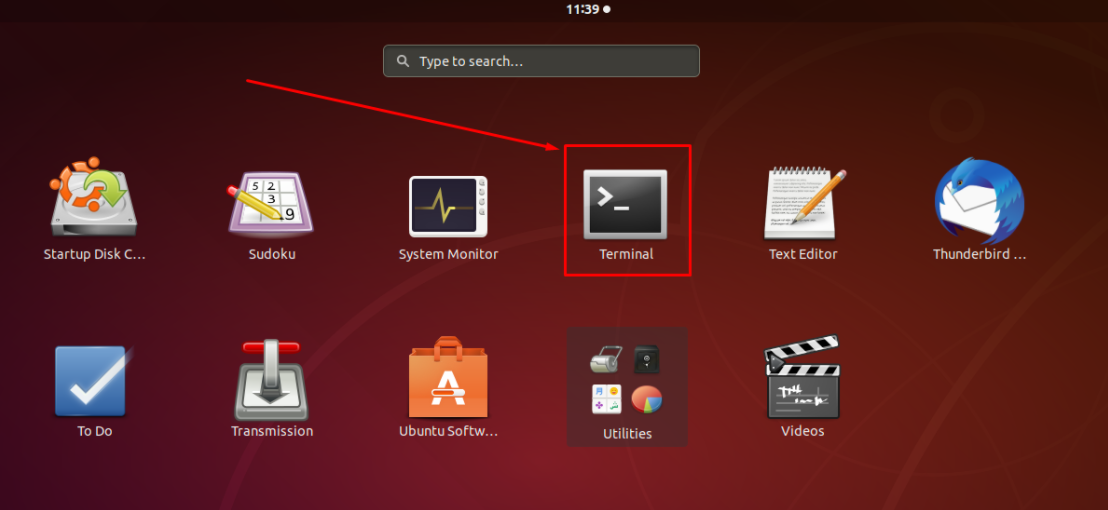
Task: Click the notification dot beside the clock
Action: pos(607,9)
